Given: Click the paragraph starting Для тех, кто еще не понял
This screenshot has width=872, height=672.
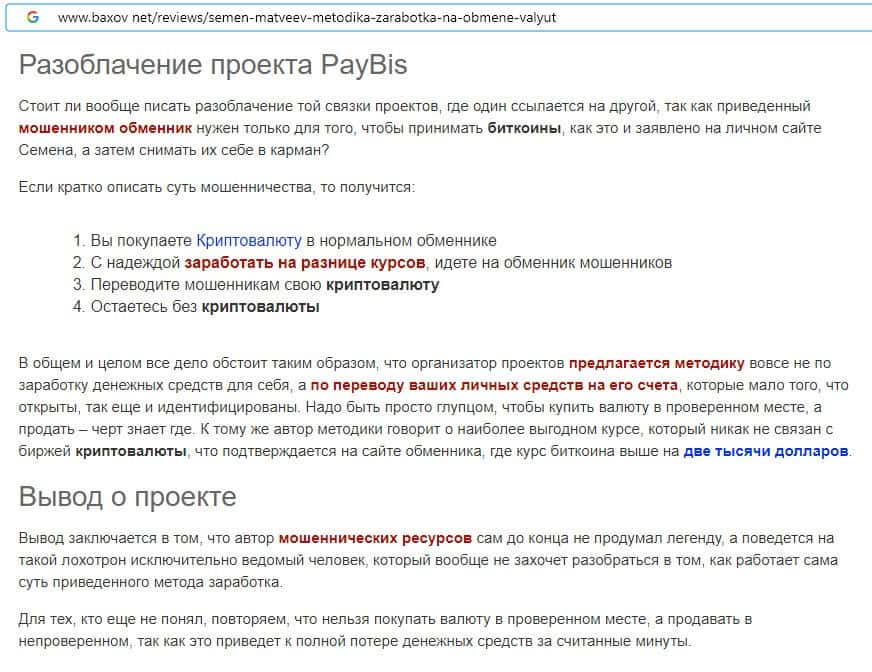Looking at the screenshot, I should pyautogui.click(x=385, y=630).
